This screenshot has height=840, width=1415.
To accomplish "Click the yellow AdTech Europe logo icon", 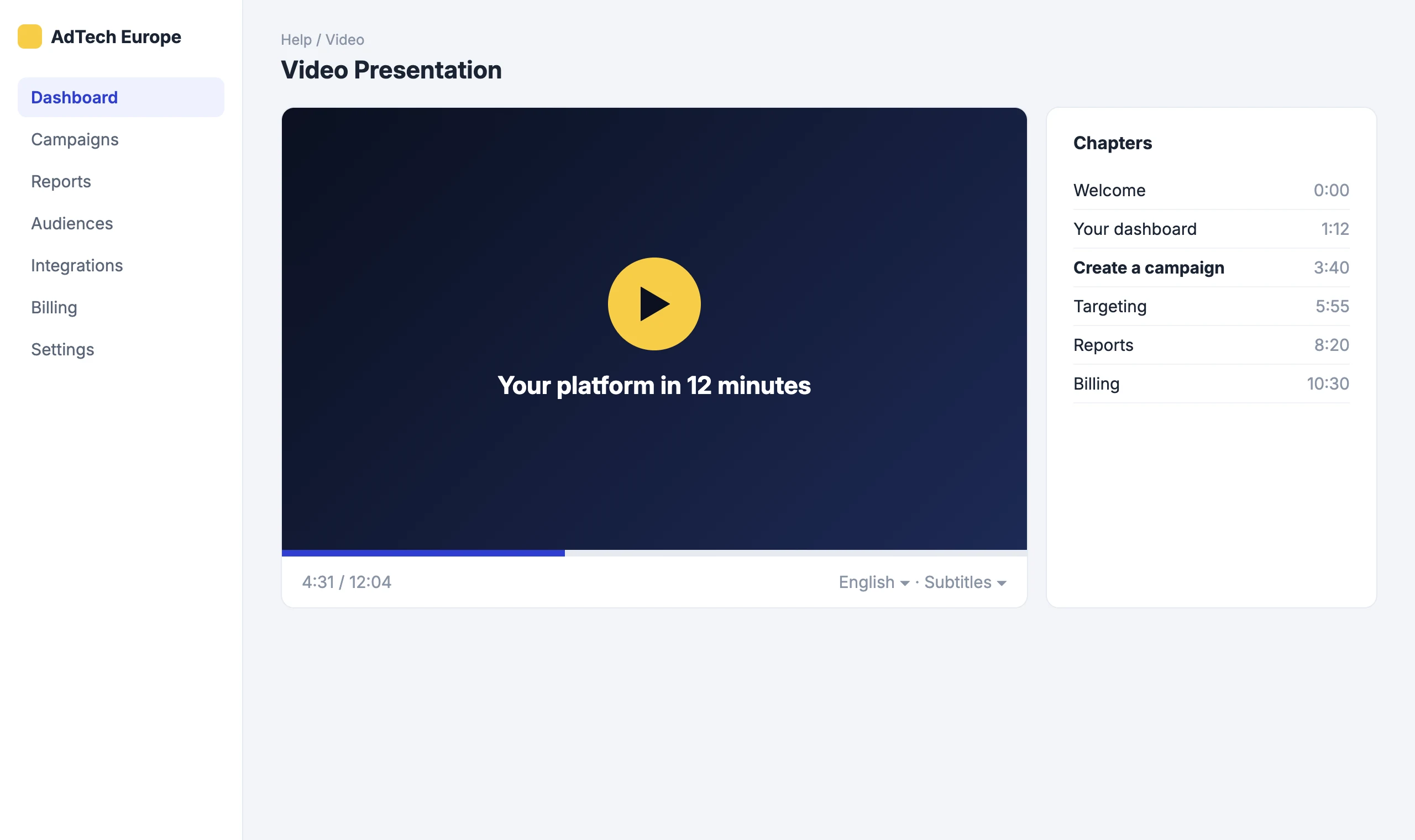I will [29, 37].
